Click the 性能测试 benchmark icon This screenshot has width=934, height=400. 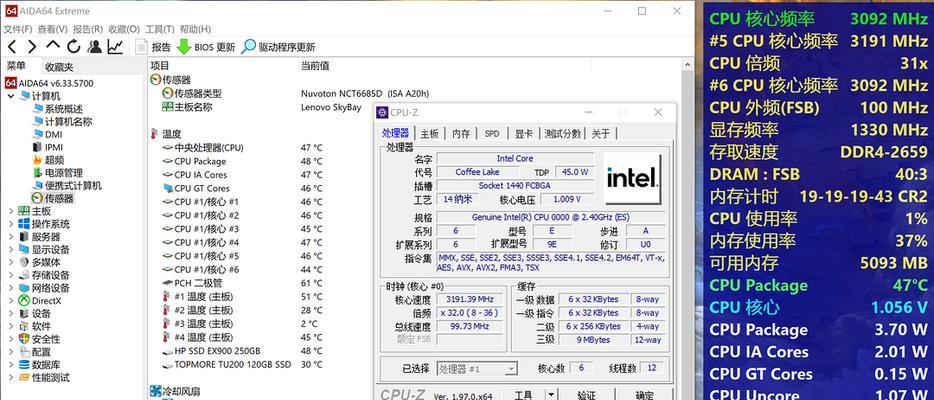coord(24,377)
